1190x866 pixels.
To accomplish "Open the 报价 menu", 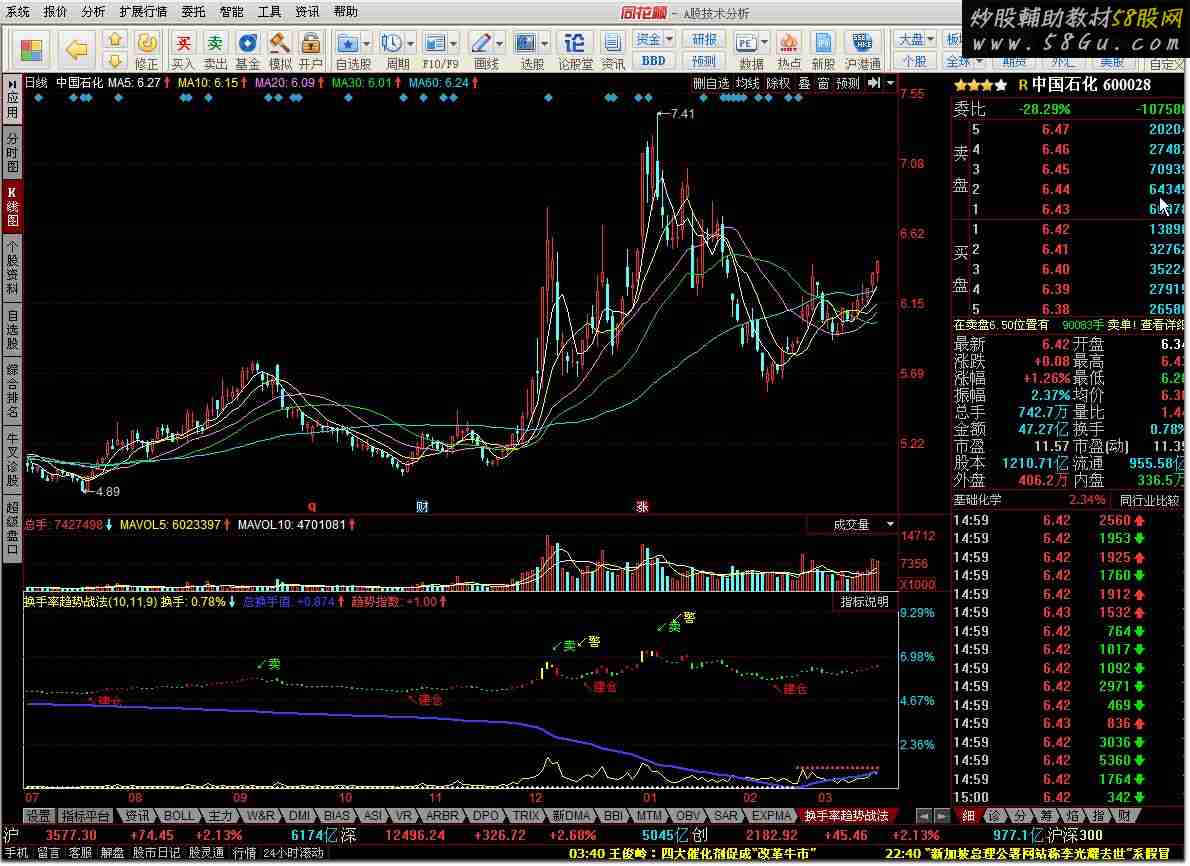I will pos(55,11).
